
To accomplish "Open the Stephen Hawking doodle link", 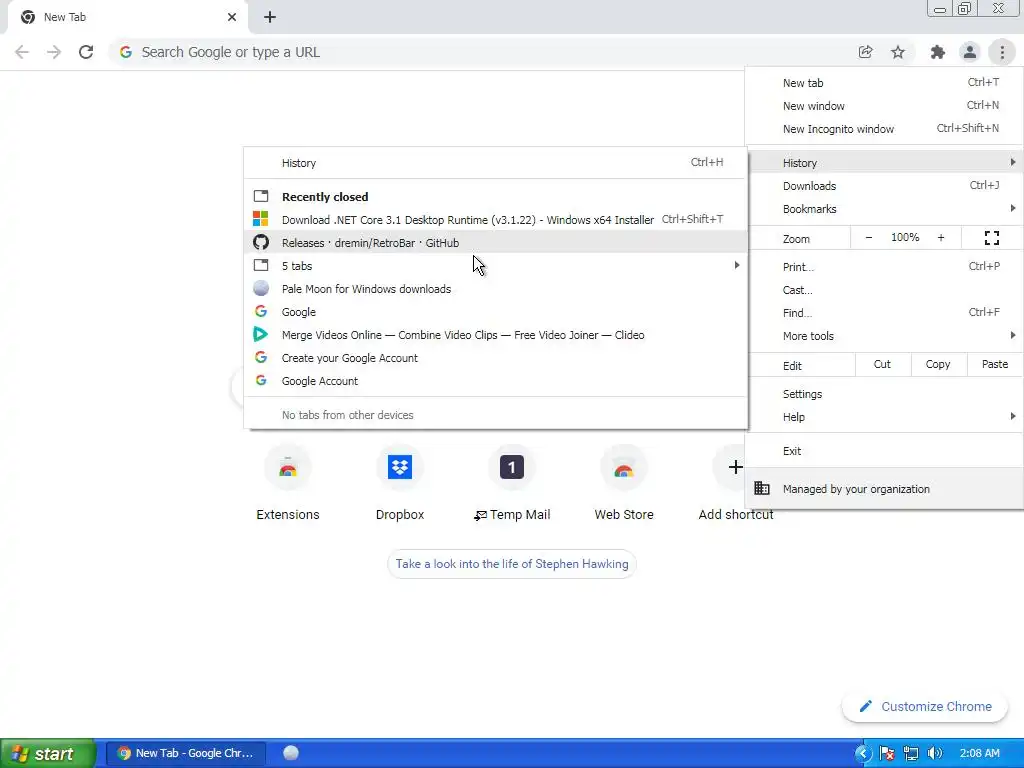I will [x=512, y=564].
